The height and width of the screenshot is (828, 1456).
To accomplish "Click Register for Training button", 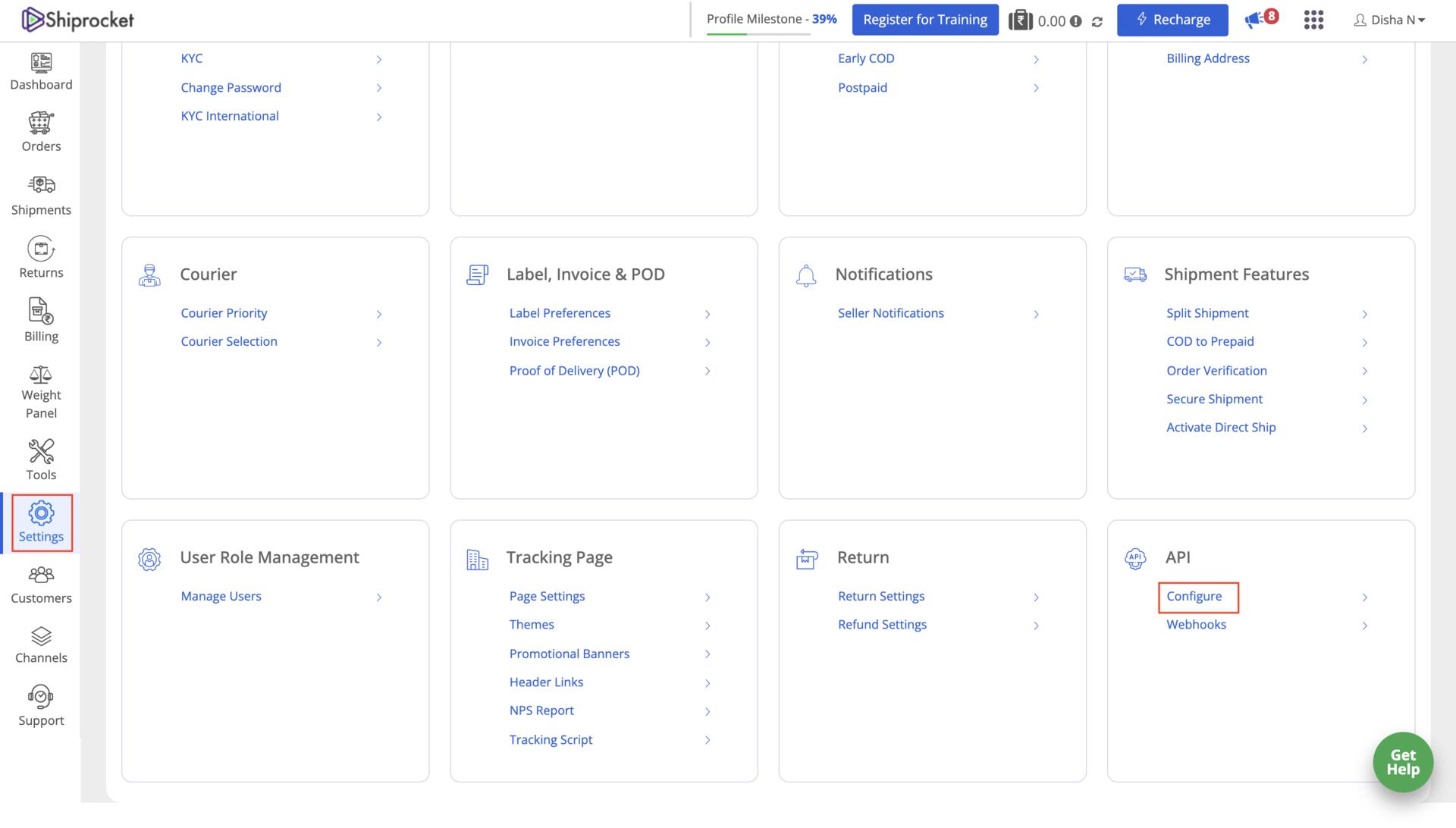I will click(x=925, y=20).
